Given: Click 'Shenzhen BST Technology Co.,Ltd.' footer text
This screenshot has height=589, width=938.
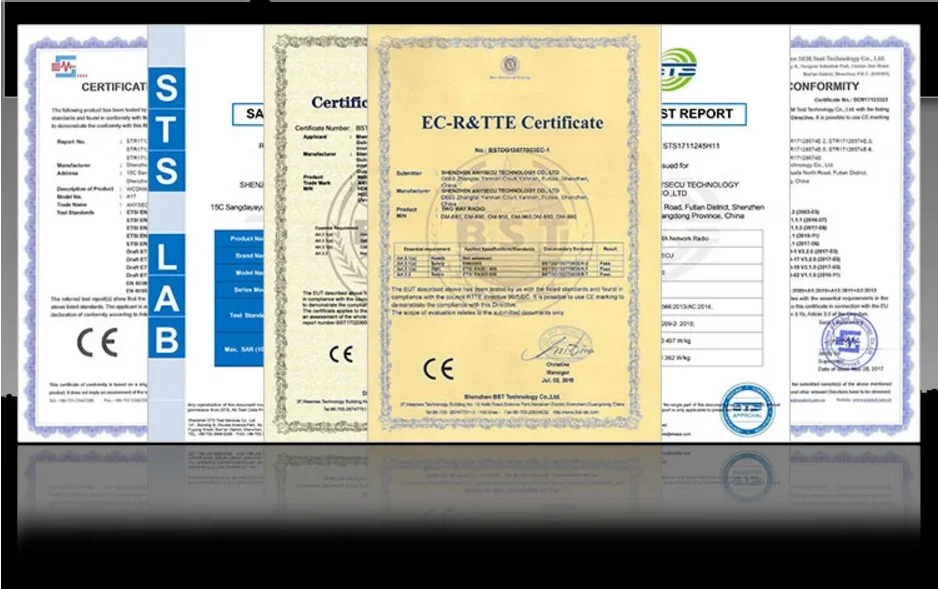Looking at the screenshot, I should point(512,396).
